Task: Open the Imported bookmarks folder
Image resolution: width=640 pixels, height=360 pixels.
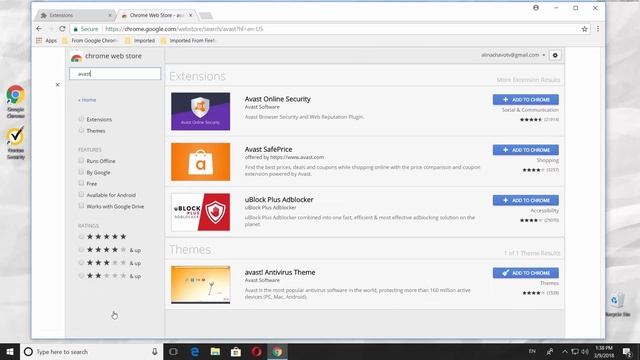Action: (x=140, y=40)
